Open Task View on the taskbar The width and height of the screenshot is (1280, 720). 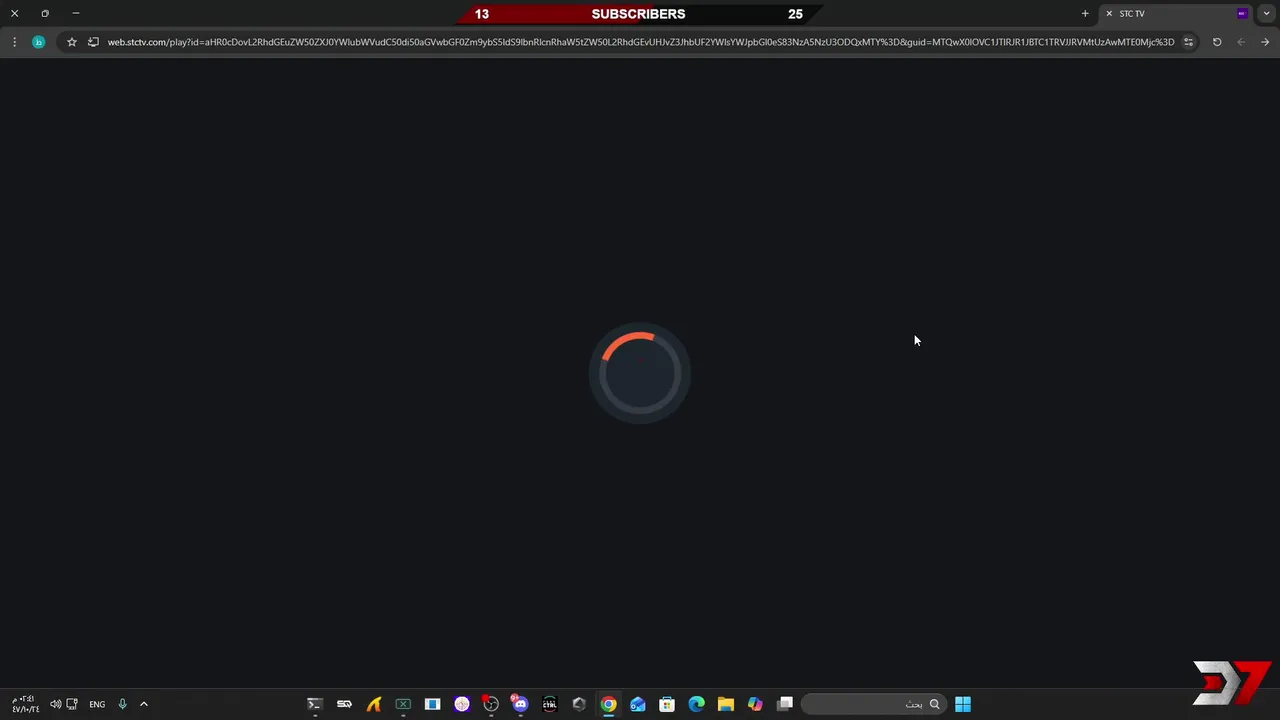(785, 704)
